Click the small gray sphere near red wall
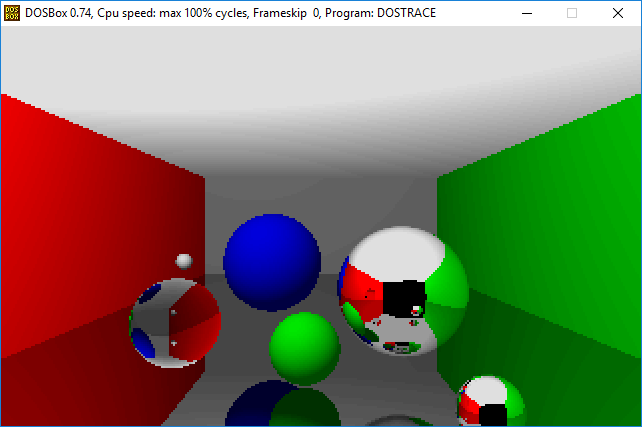Viewport: 642px width, 427px height. click(x=184, y=261)
